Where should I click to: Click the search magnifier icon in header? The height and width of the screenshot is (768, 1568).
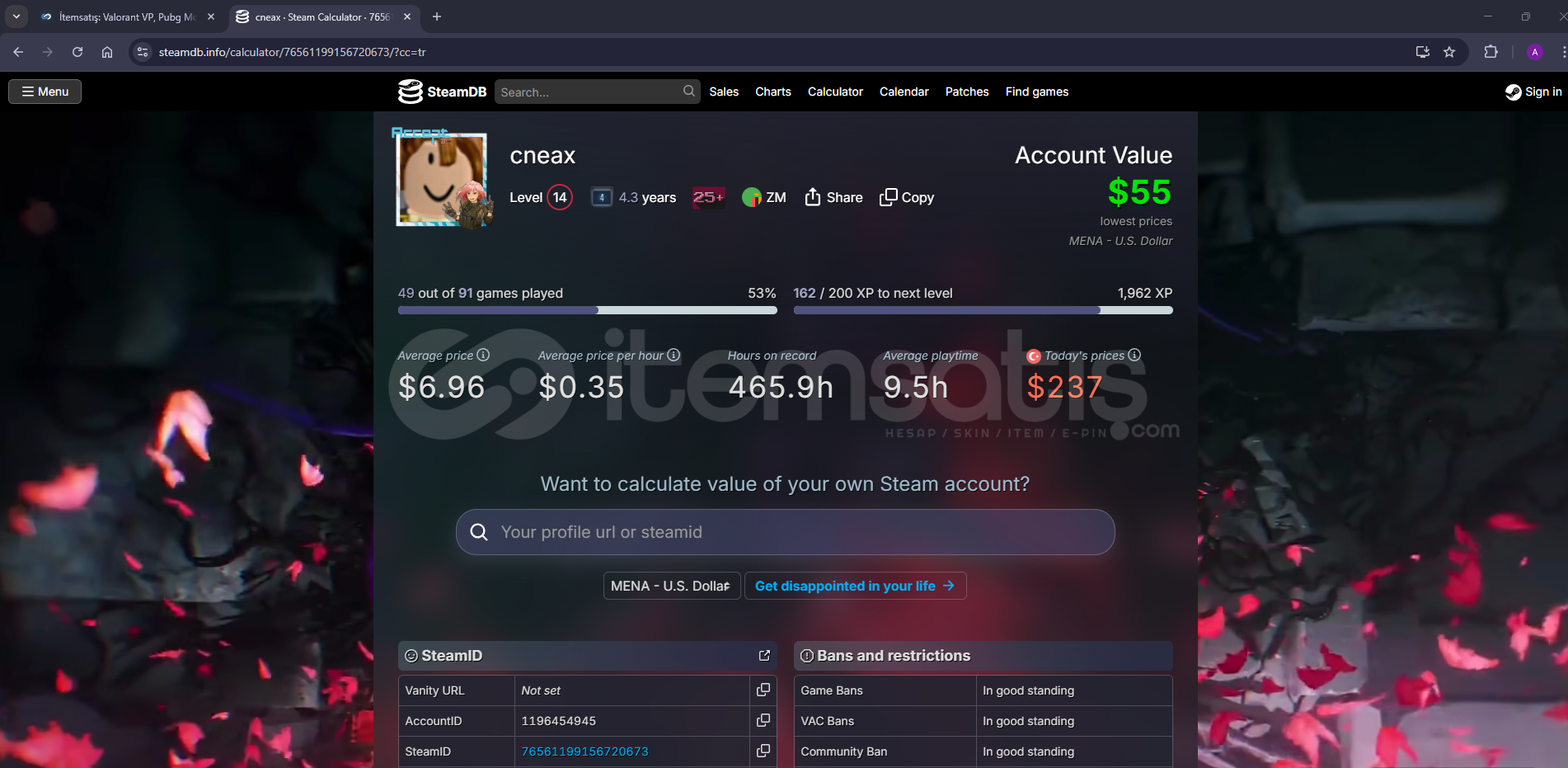coord(688,91)
